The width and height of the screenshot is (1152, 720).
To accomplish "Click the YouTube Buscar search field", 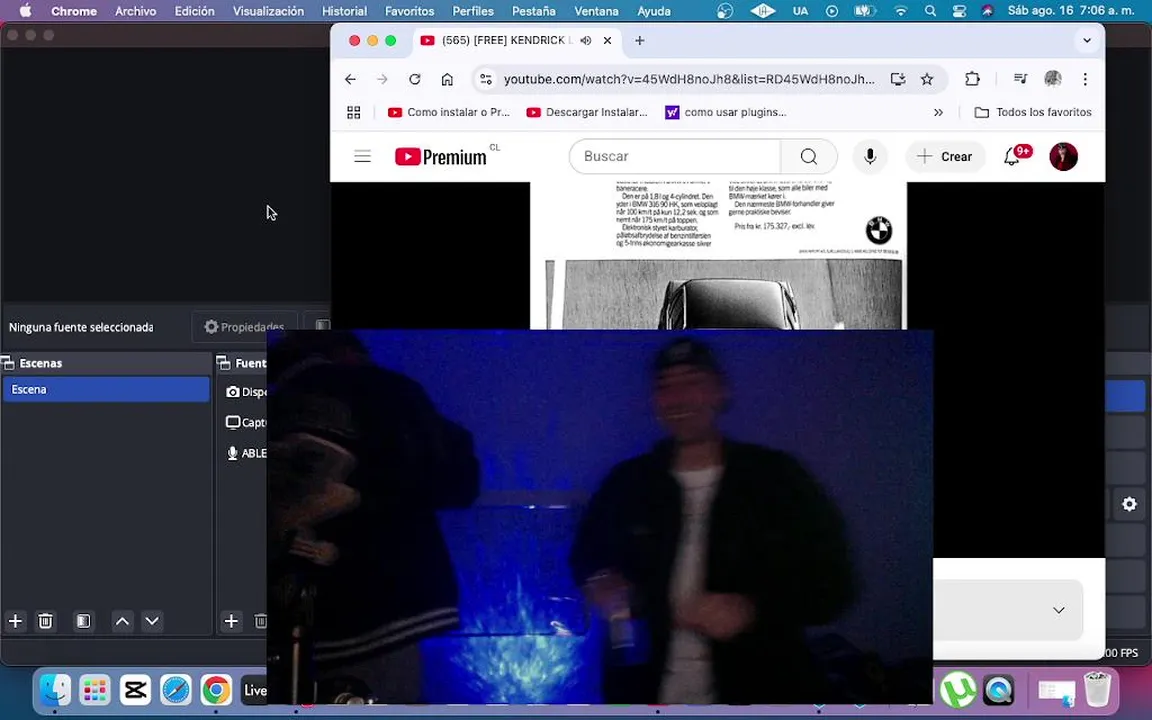I will (x=674, y=156).
